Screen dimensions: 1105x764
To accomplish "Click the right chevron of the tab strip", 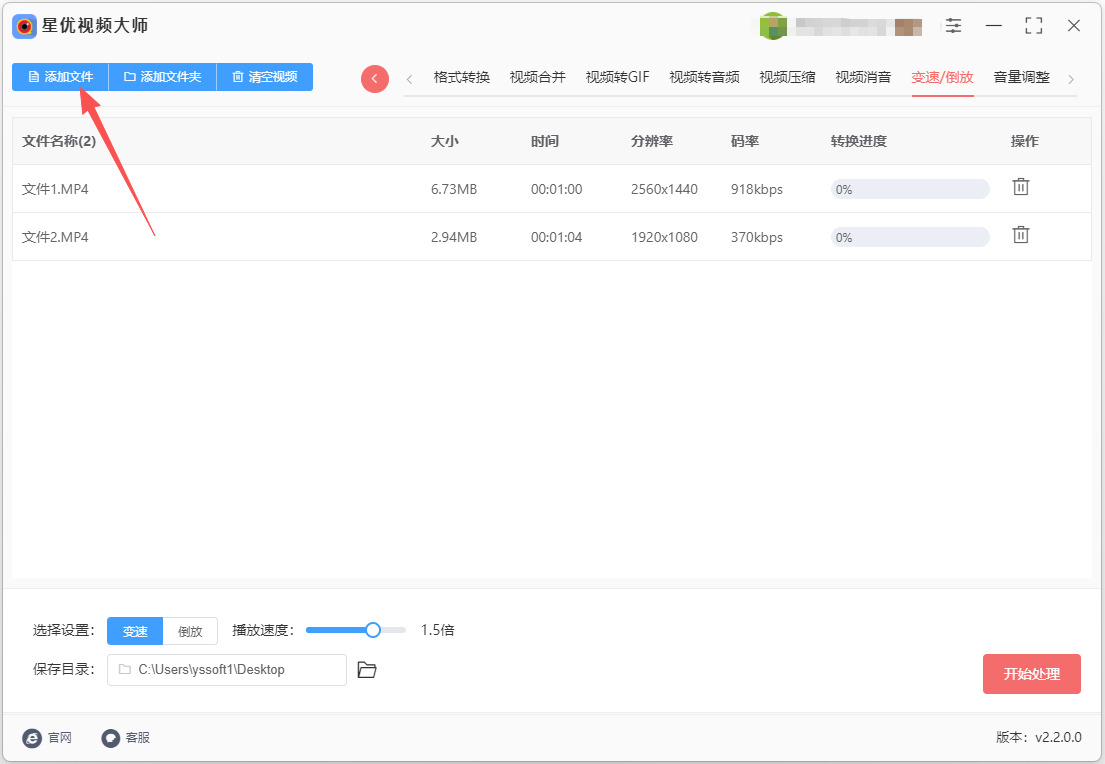I will 1071,79.
